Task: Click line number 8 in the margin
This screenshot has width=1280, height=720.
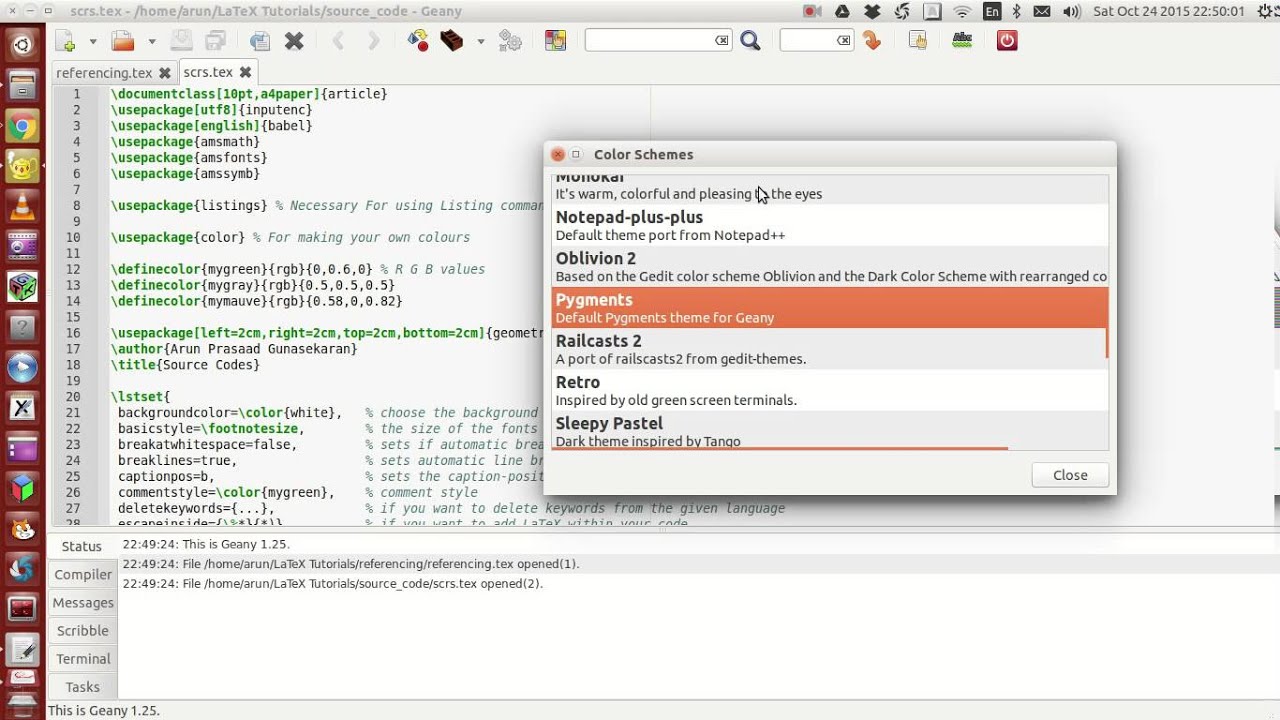Action: pos(76,205)
